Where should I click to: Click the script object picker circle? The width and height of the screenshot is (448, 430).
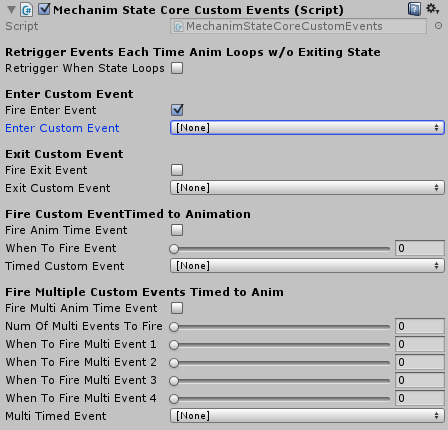tap(438, 26)
